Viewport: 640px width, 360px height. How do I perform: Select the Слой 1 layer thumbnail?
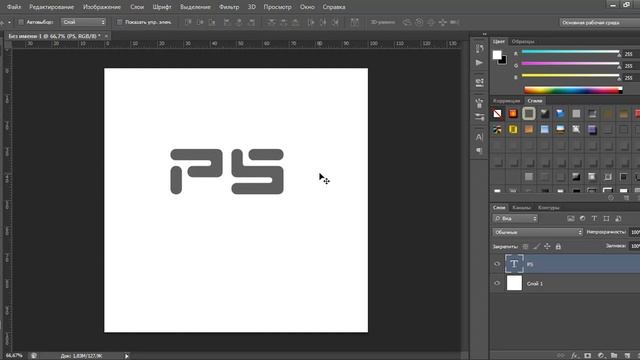[x=514, y=283]
